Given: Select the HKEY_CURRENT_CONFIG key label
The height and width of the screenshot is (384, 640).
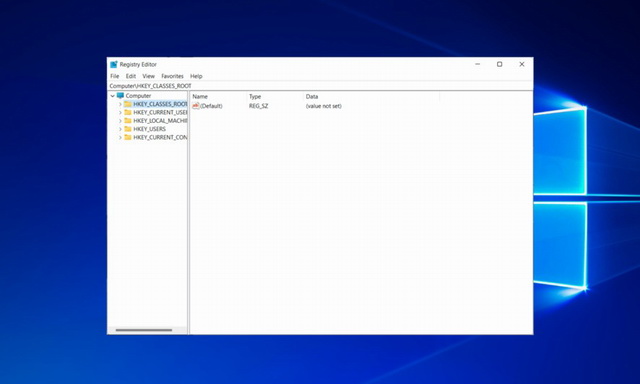Looking at the screenshot, I should click(x=160, y=138).
